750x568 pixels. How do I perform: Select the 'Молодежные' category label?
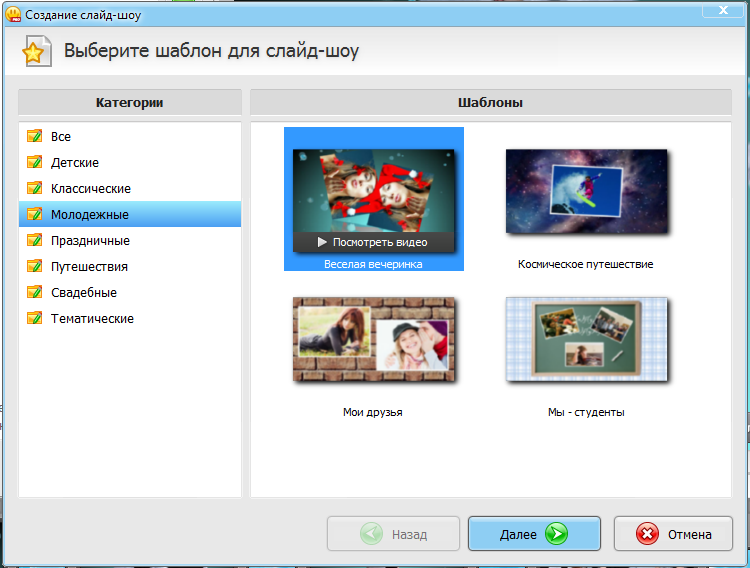point(90,214)
